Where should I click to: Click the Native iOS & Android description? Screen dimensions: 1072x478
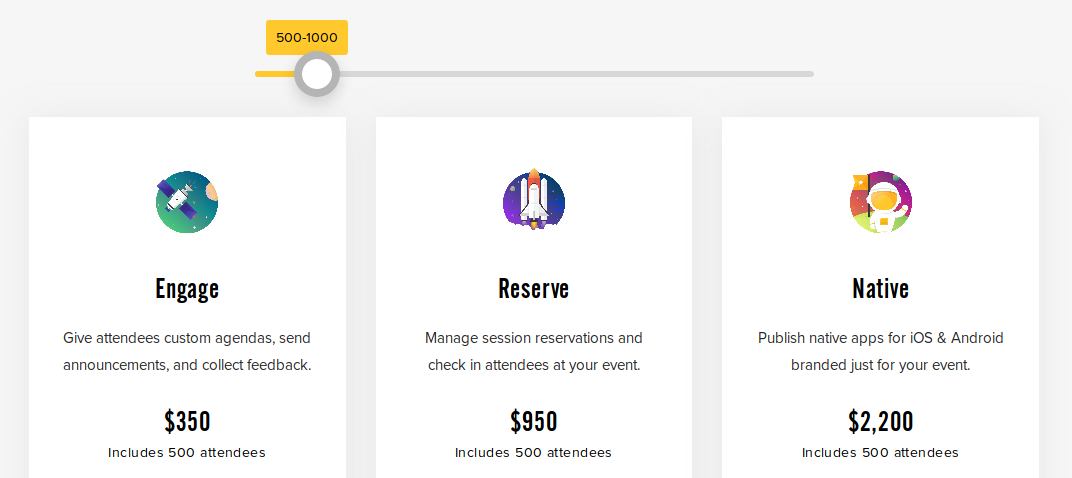[x=881, y=351]
